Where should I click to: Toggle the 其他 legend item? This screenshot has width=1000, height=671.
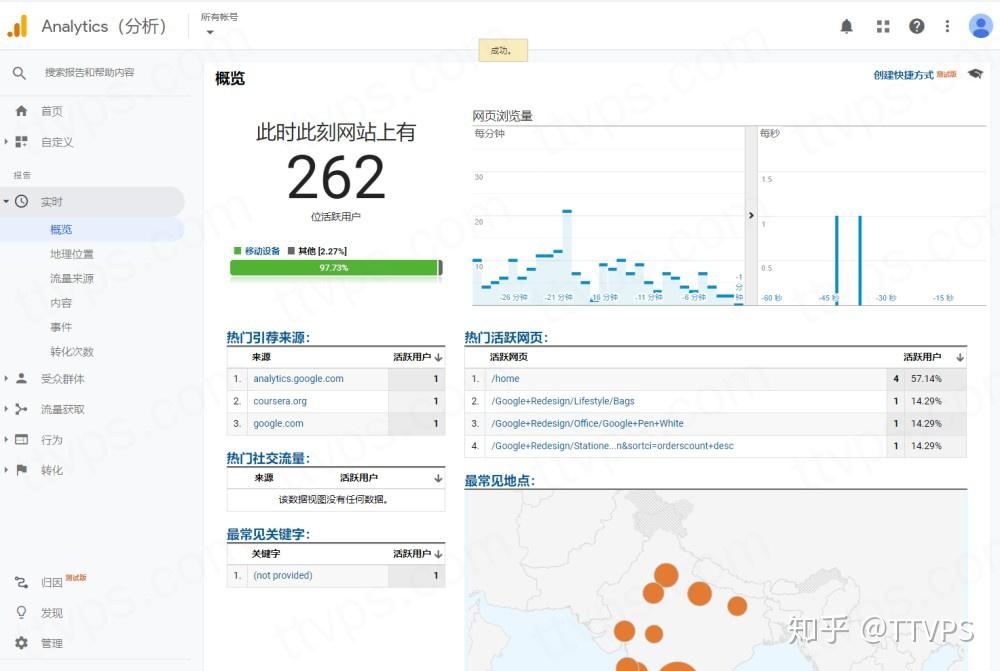tap(306, 250)
